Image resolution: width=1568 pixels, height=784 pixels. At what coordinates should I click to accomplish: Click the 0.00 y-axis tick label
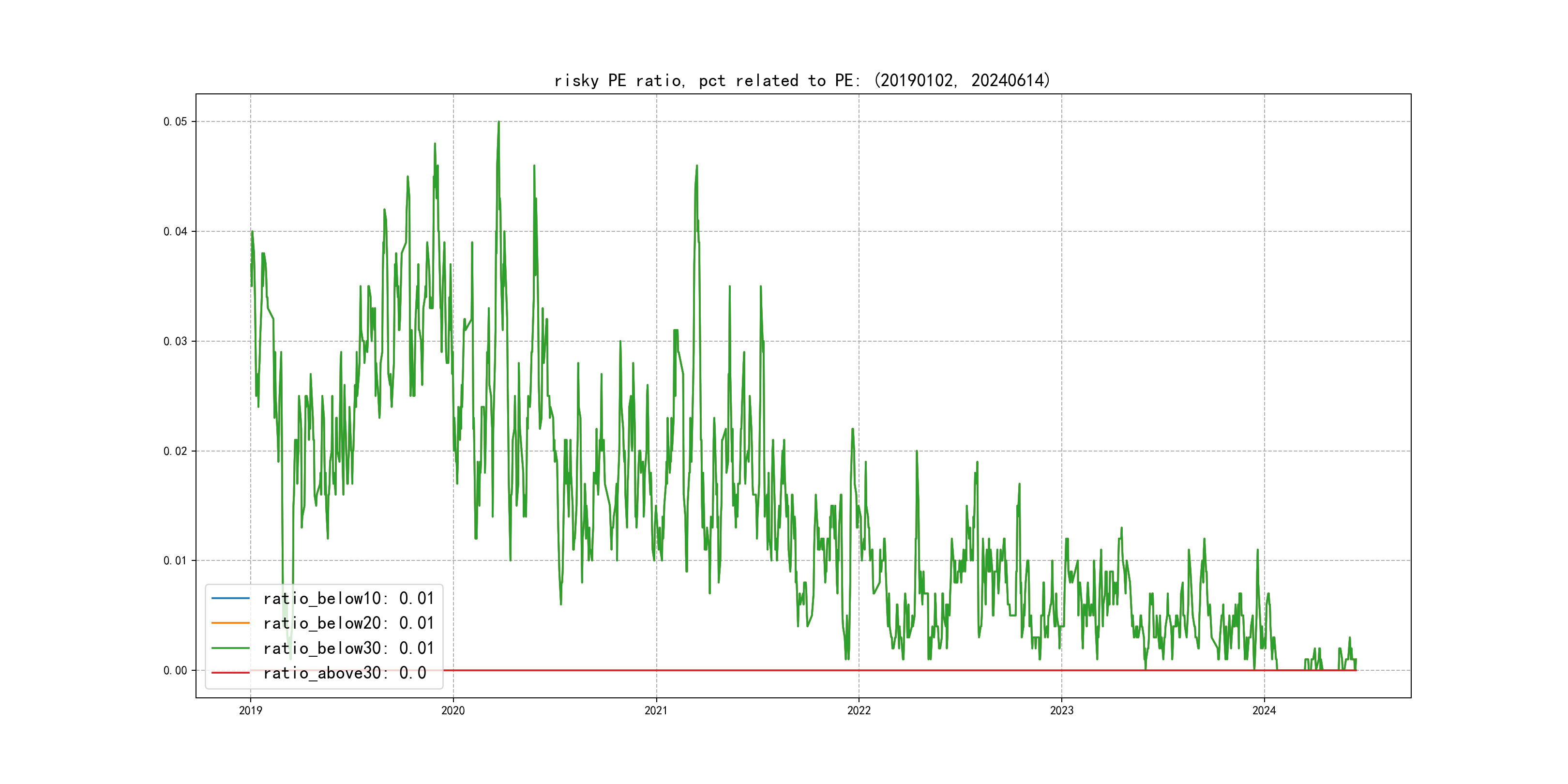175,671
